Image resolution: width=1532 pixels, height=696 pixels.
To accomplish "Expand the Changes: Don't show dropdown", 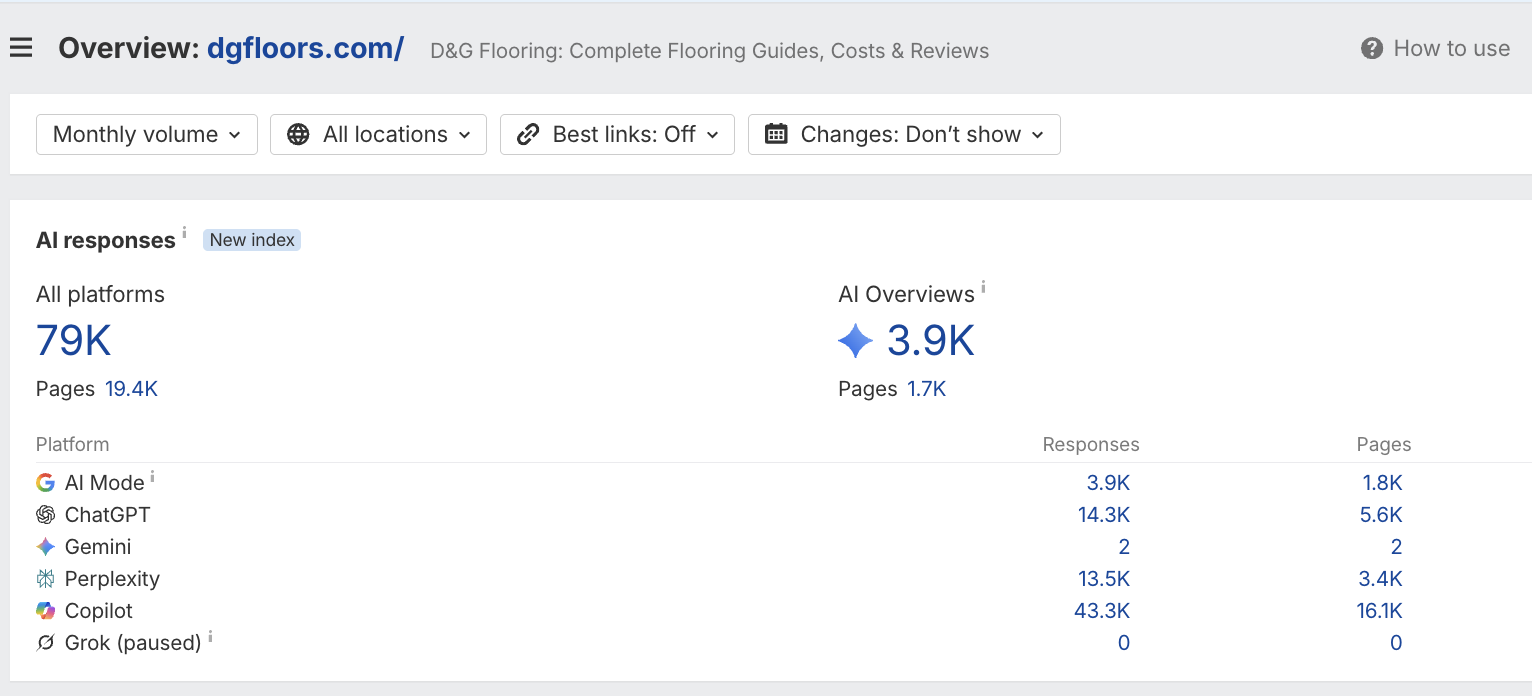I will click(904, 134).
